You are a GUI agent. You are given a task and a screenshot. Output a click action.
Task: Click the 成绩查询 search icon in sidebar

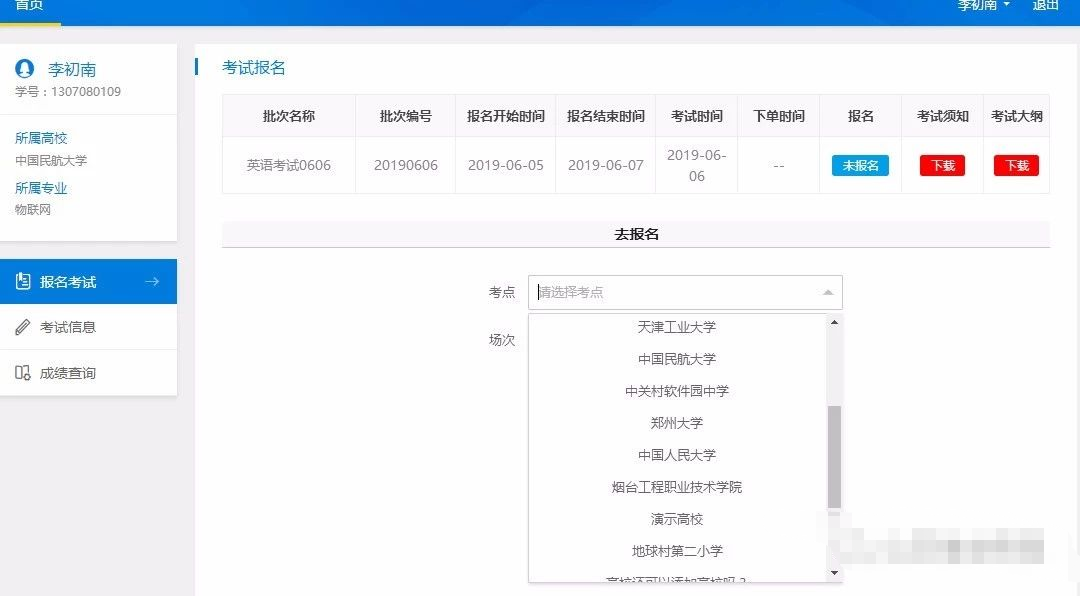(x=23, y=373)
